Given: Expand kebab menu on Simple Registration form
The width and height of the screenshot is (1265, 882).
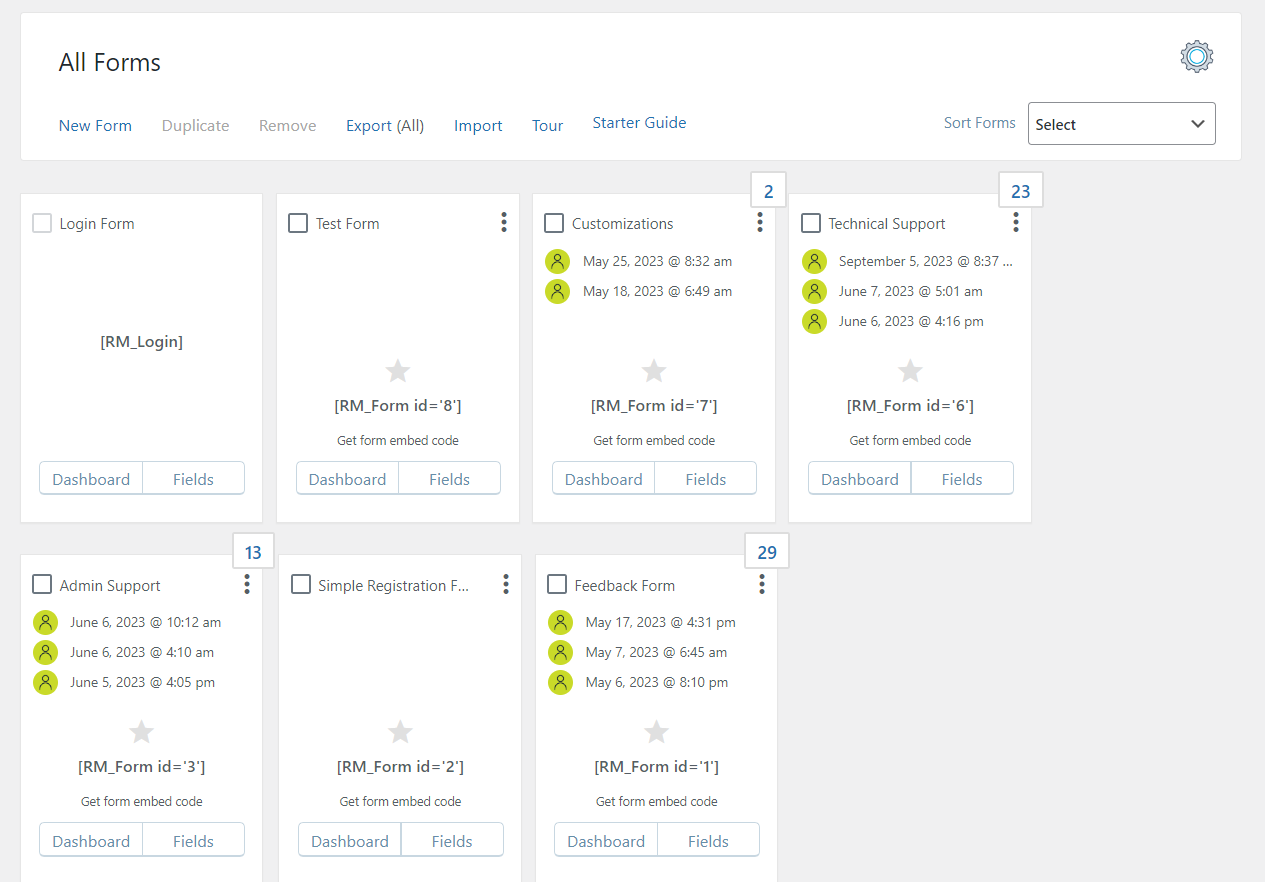Looking at the screenshot, I should [506, 584].
